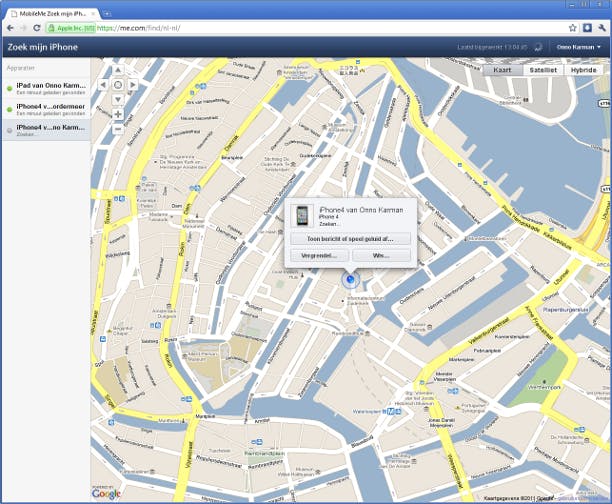Pan the map down with arrow control
612x504 pixels.
[118, 99]
